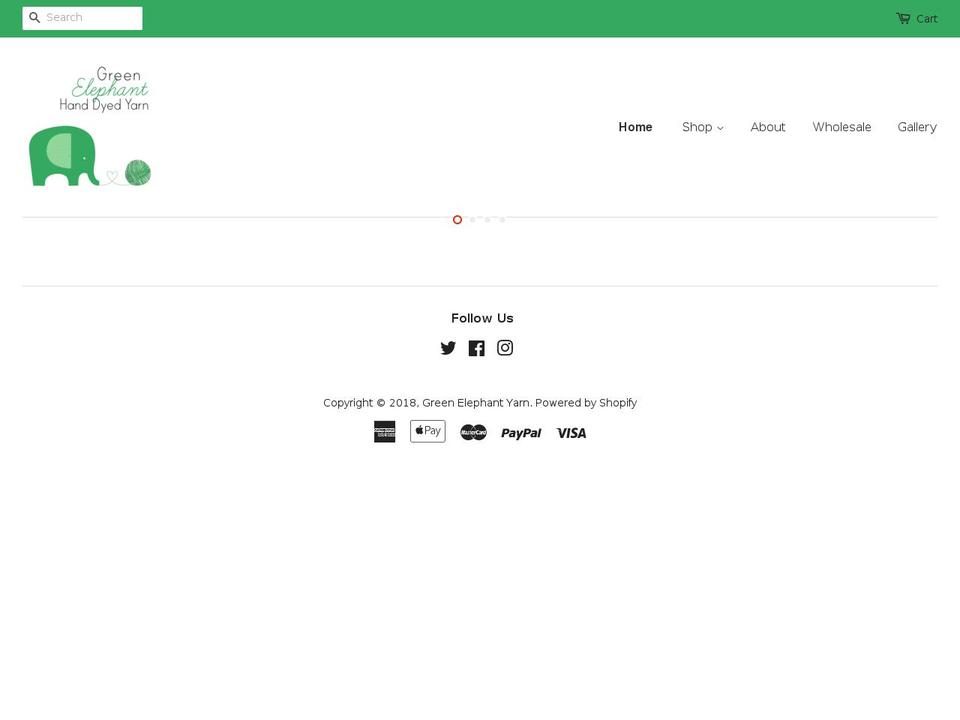Select the first active slideshow dot

(457, 220)
